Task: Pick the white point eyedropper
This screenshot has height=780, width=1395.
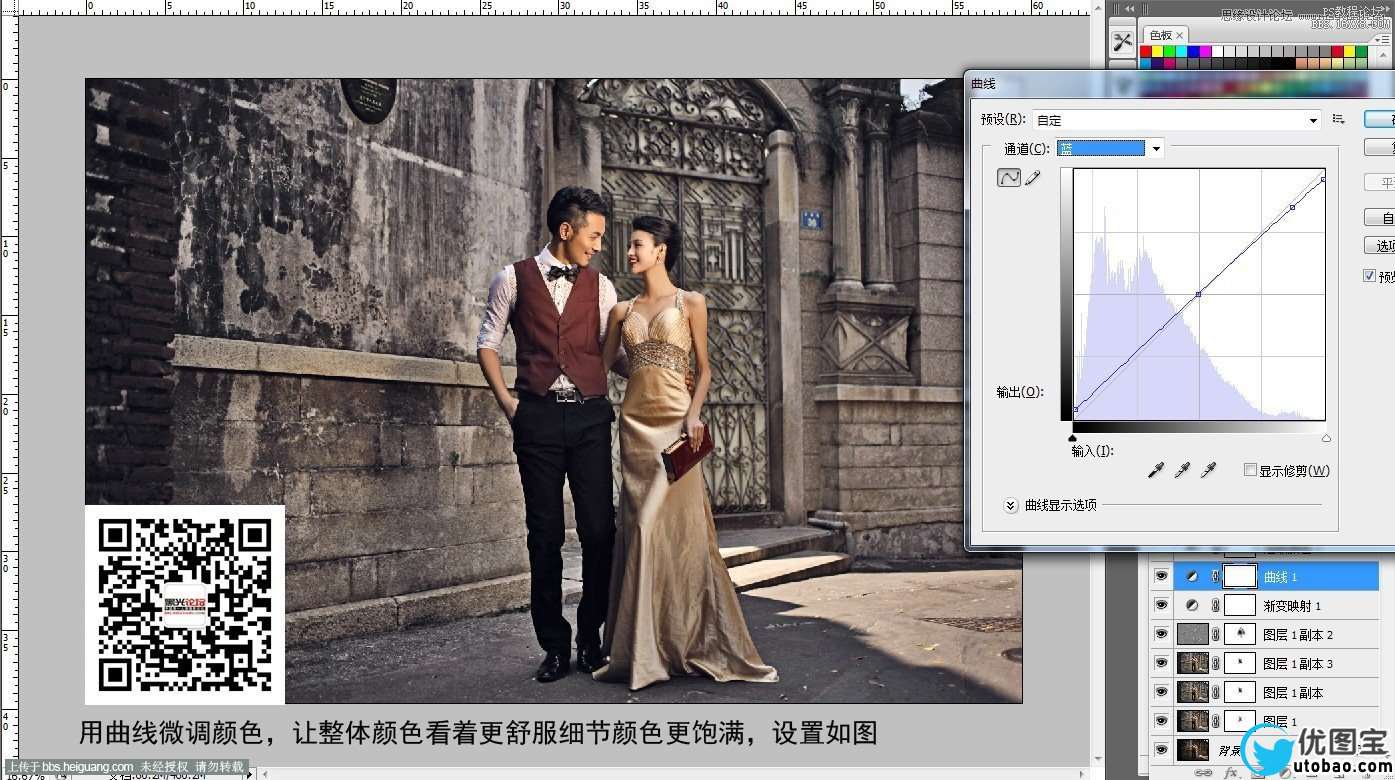Action: [x=1208, y=470]
